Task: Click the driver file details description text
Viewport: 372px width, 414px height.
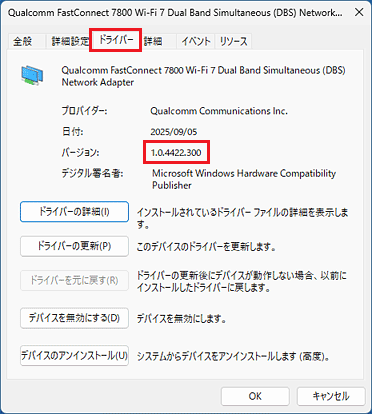Action: tap(242, 218)
